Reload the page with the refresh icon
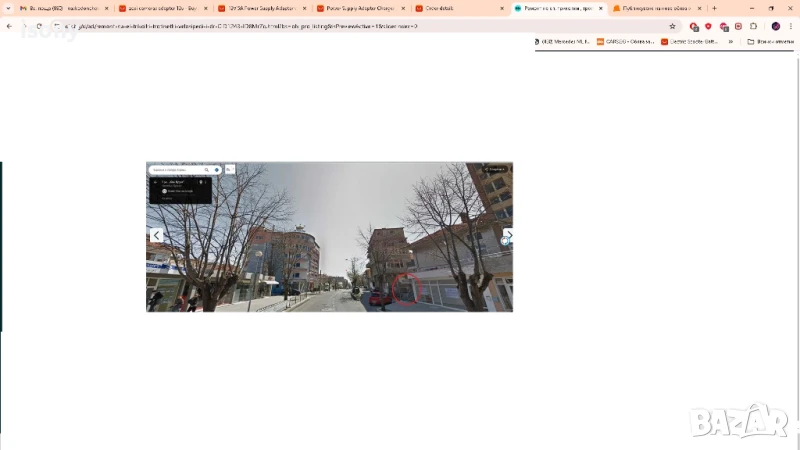 (x=39, y=26)
